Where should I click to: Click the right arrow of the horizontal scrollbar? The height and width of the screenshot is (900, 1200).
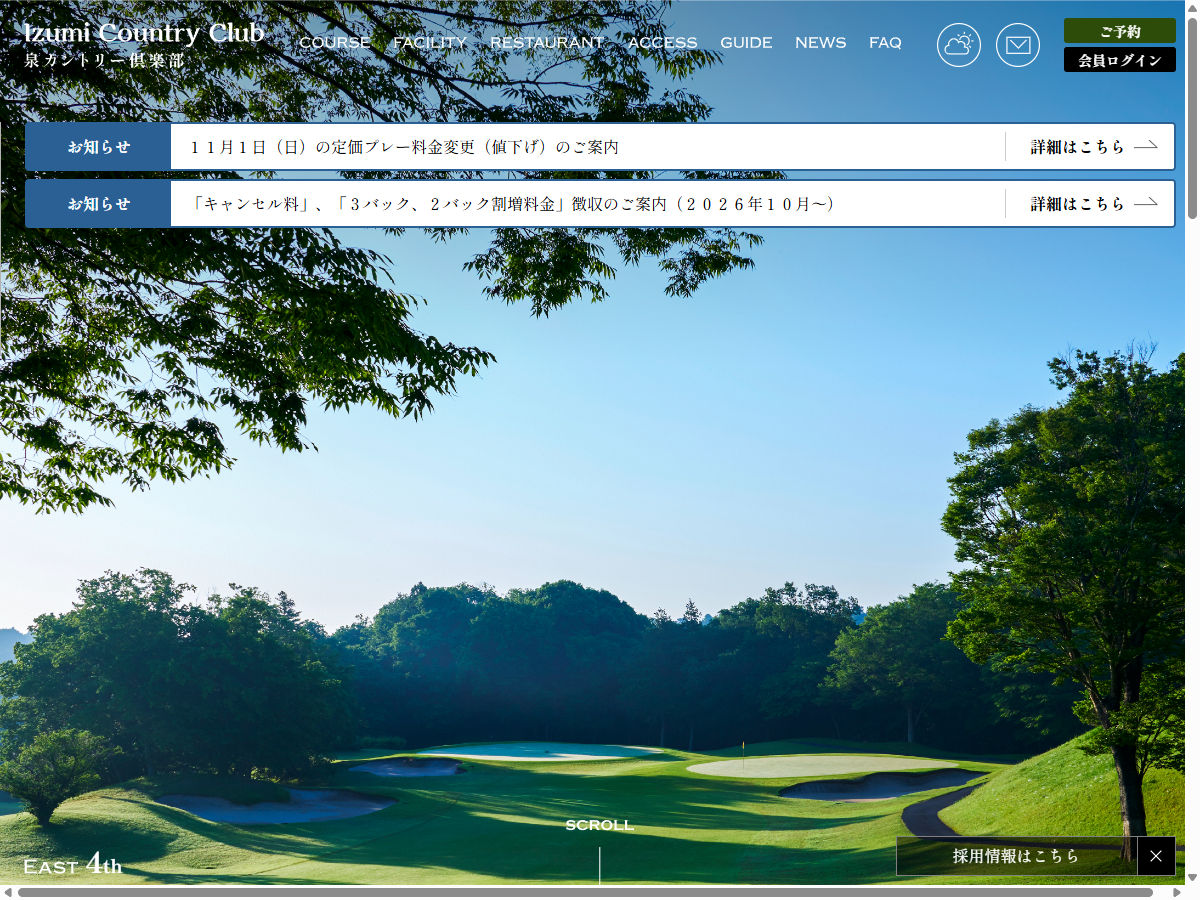coord(1176,892)
